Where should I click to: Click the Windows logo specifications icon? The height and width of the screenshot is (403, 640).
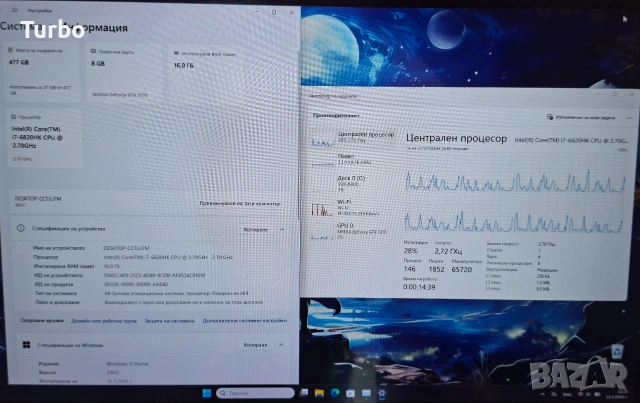point(27,345)
